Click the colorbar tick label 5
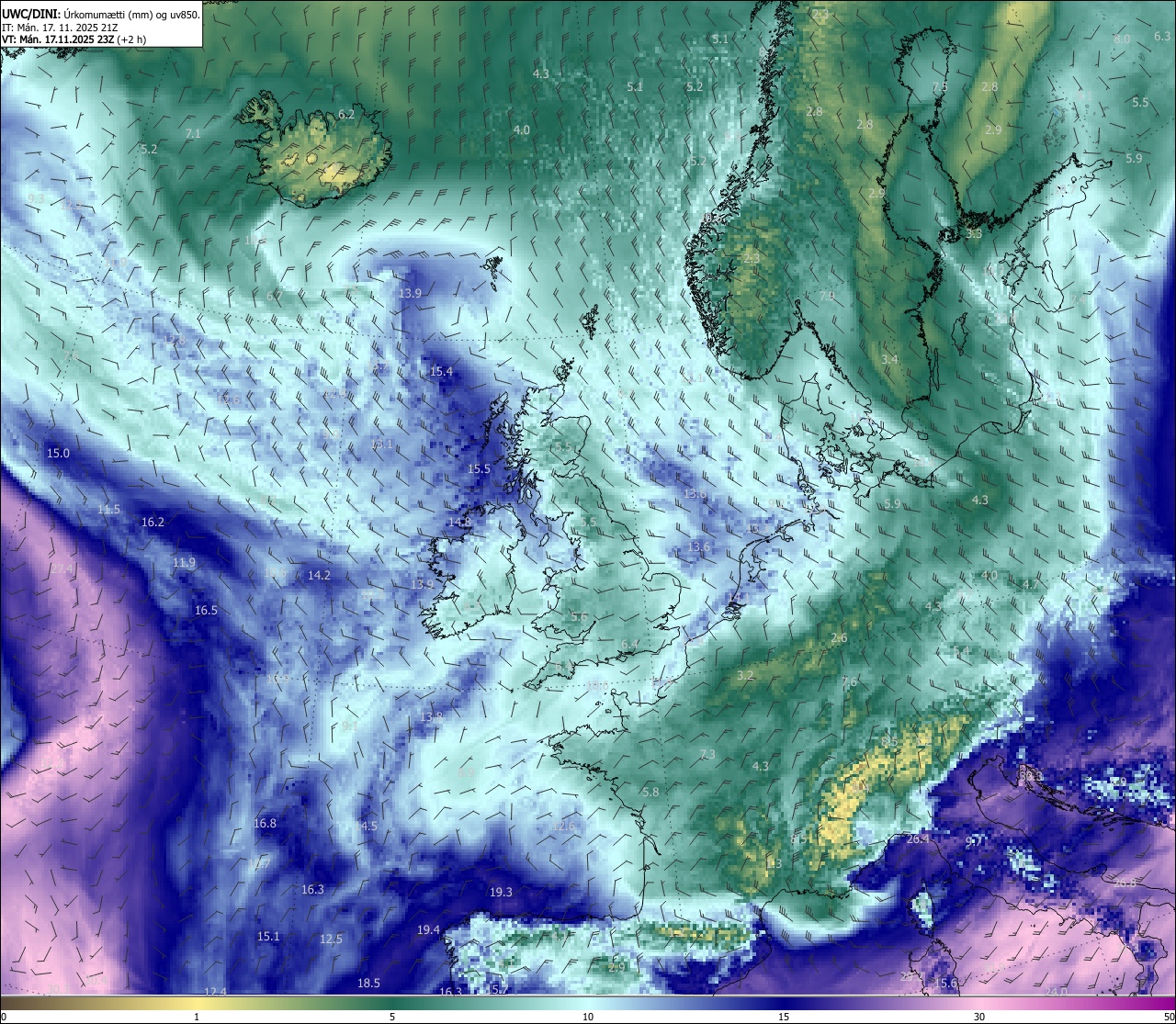The image size is (1176, 1024). (392, 1017)
